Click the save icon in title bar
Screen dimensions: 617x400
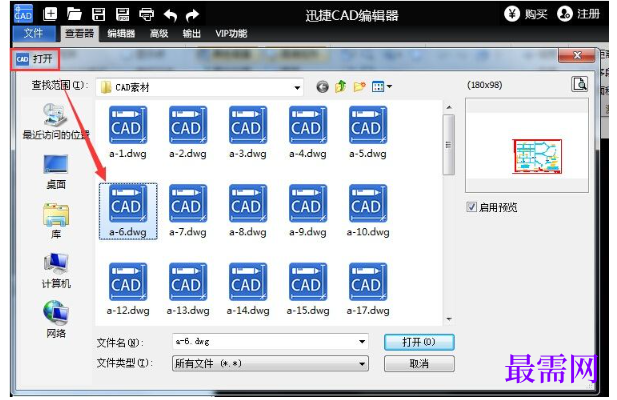pyautogui.click(x=98, y=14)
